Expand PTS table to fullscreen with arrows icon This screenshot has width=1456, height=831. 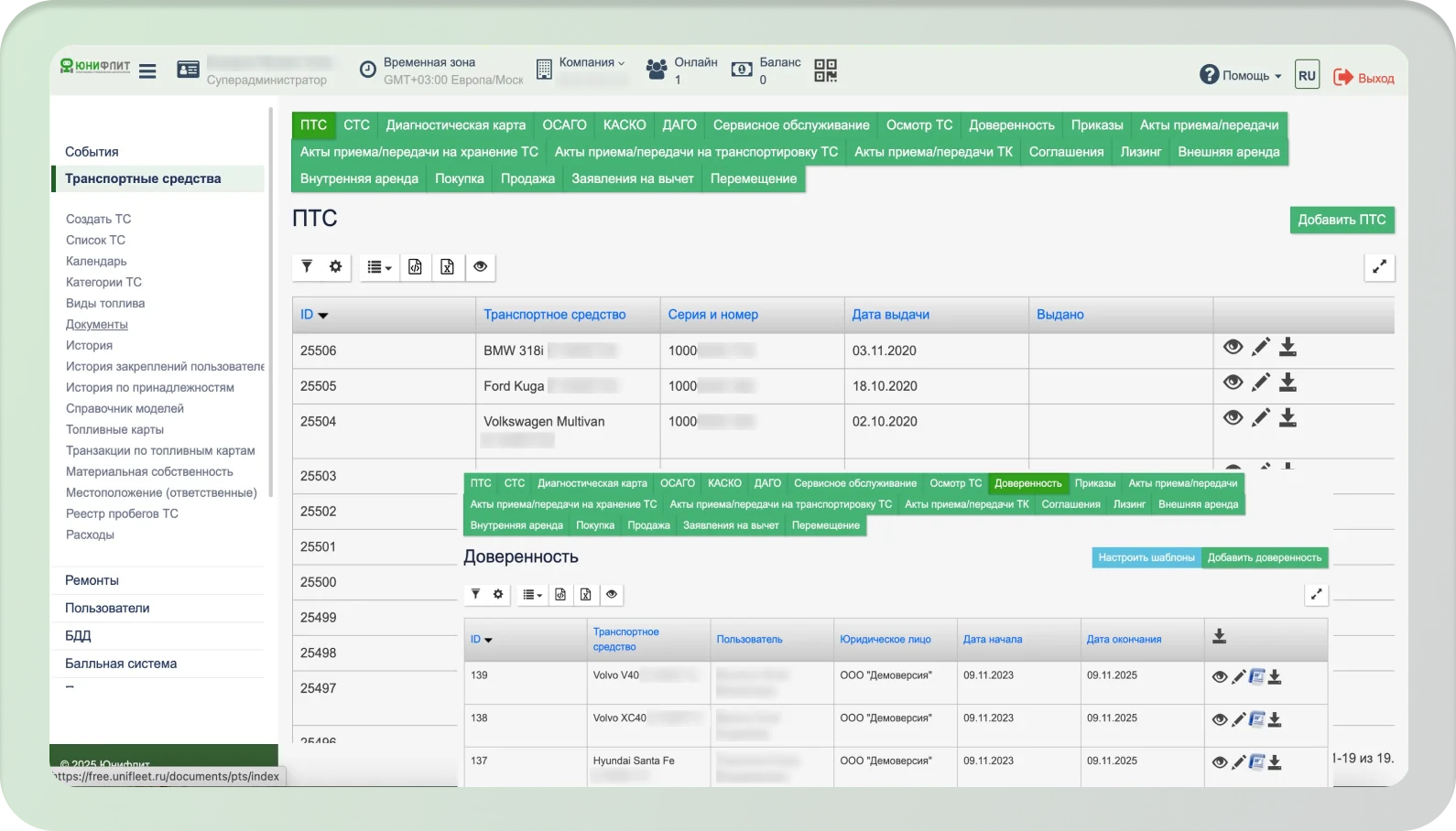pos(1379,267)
